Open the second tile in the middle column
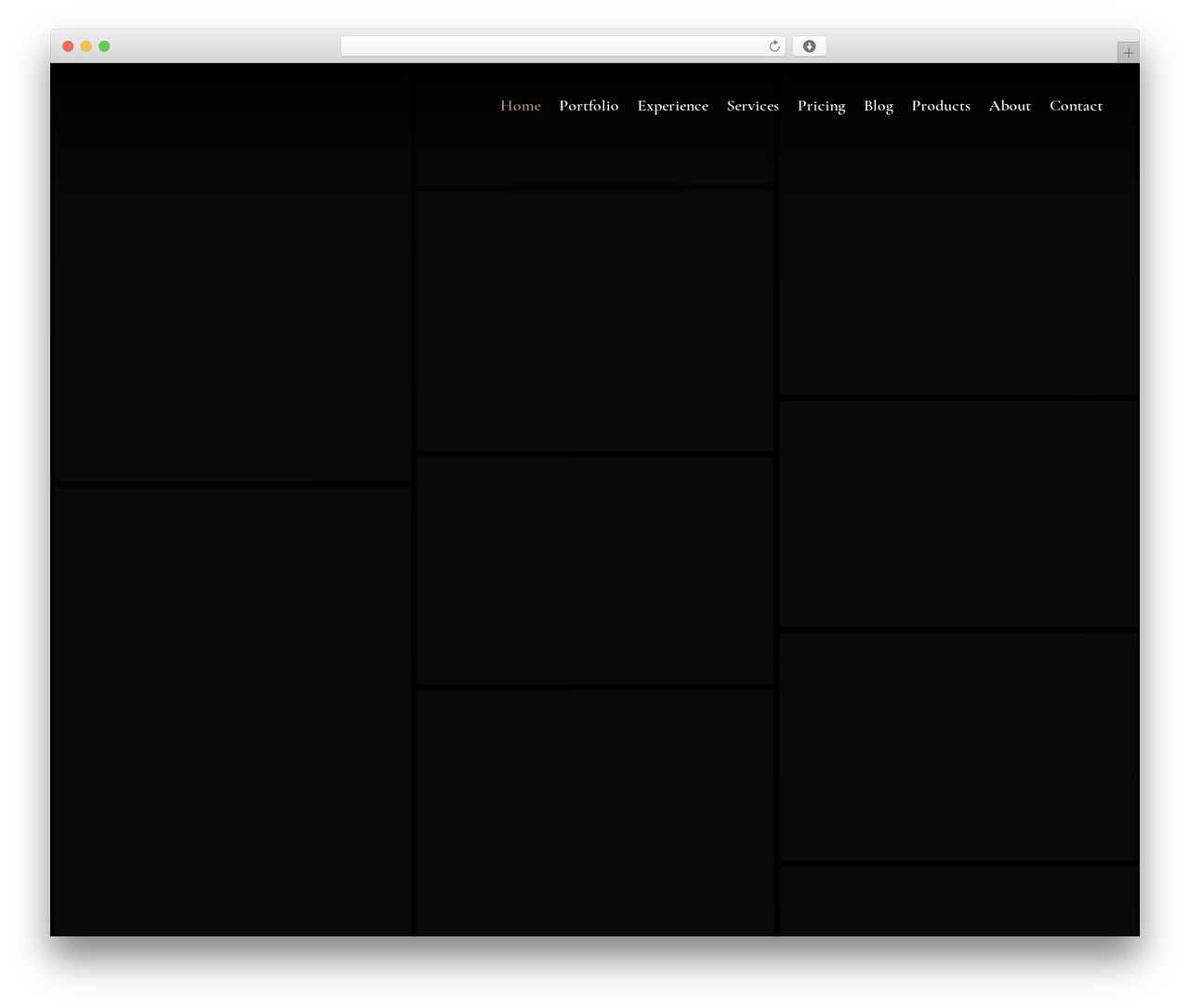 coord(595,321)
